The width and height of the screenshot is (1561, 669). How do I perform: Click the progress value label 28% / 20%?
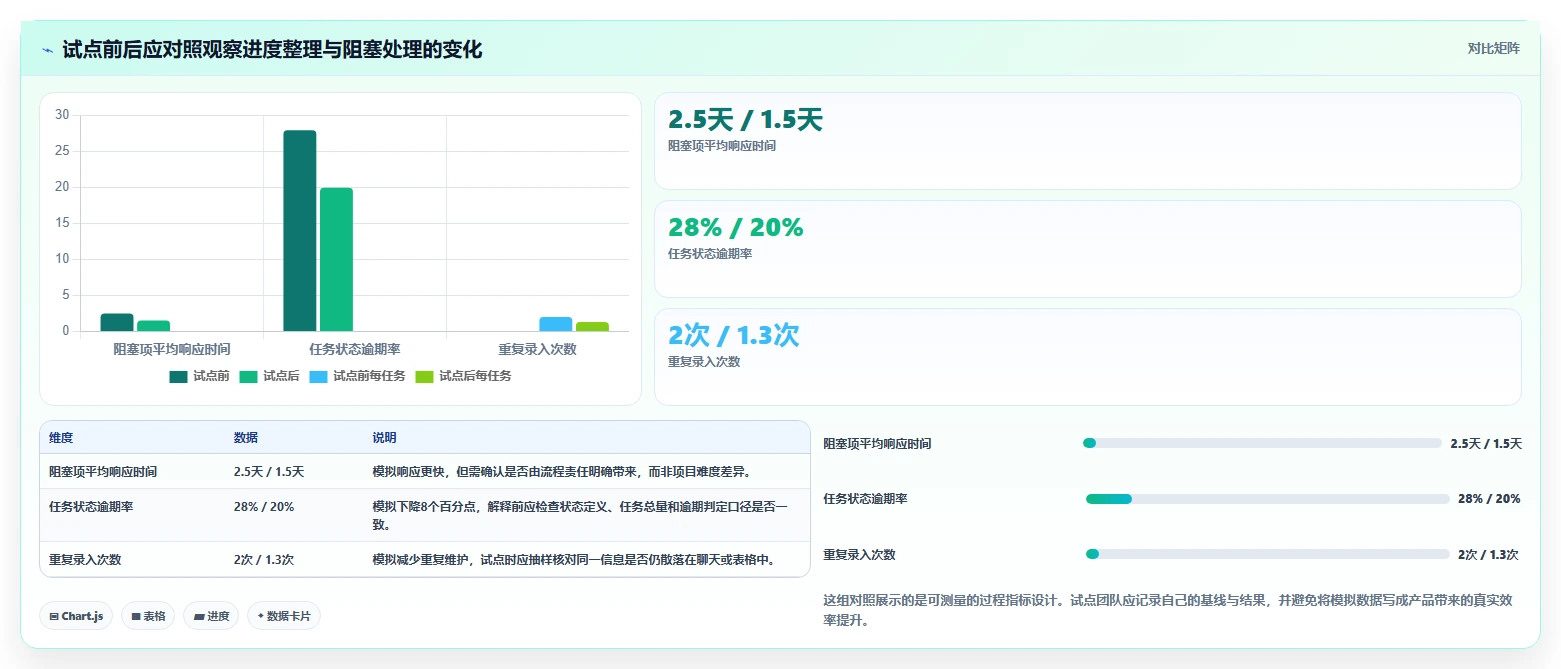pos(1489,499)
